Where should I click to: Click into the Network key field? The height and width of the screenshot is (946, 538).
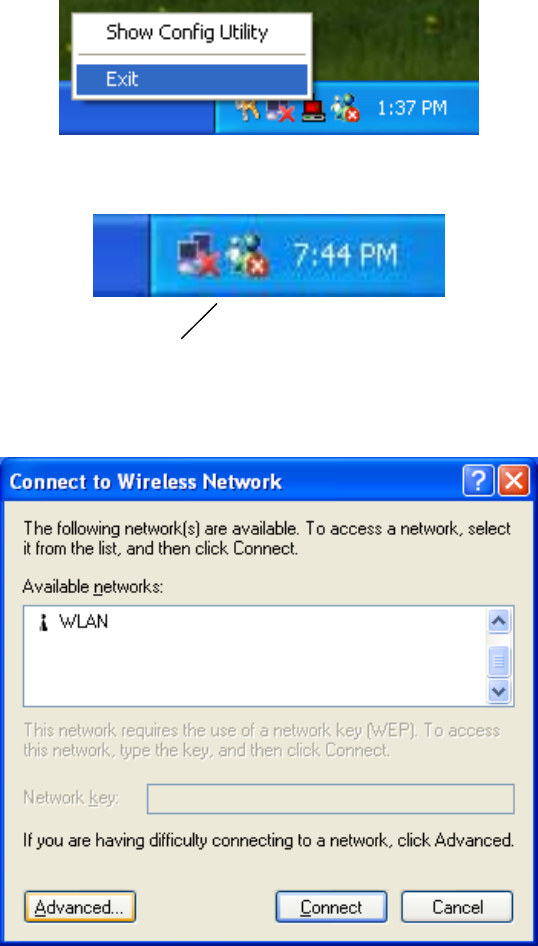tap(331, 799)
